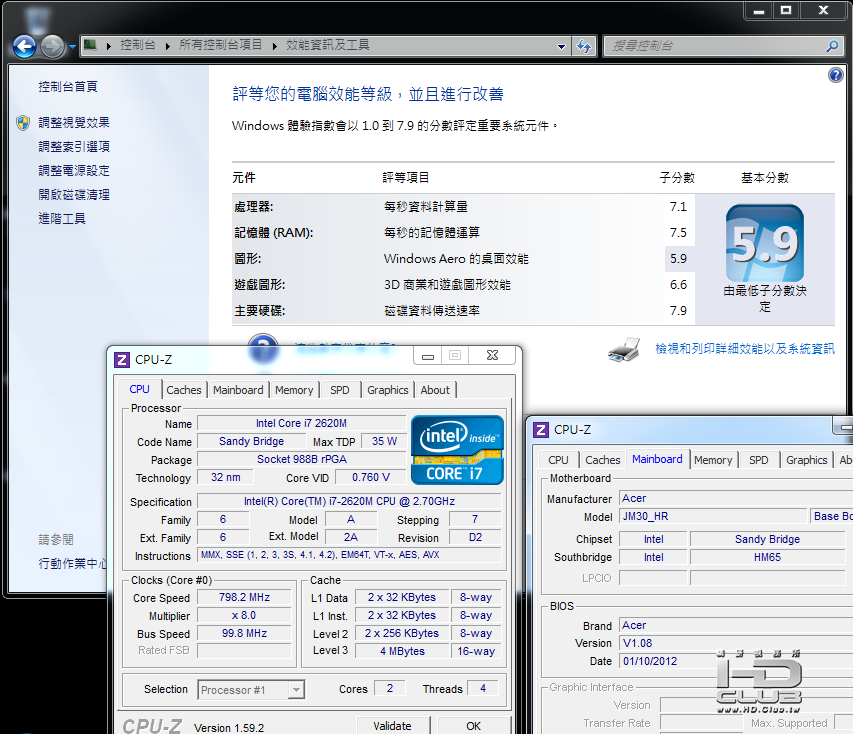Screen dimensions: 853x734
Task: Open the help question mark icon
Action: coord(836,75)
